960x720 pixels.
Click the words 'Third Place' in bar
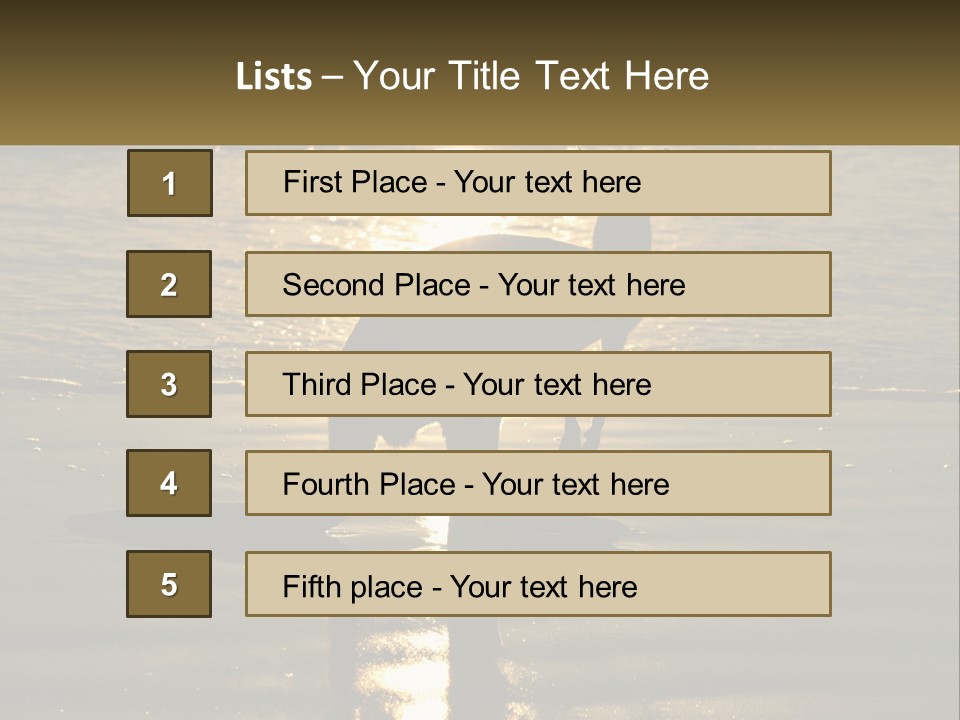[359, 384]
